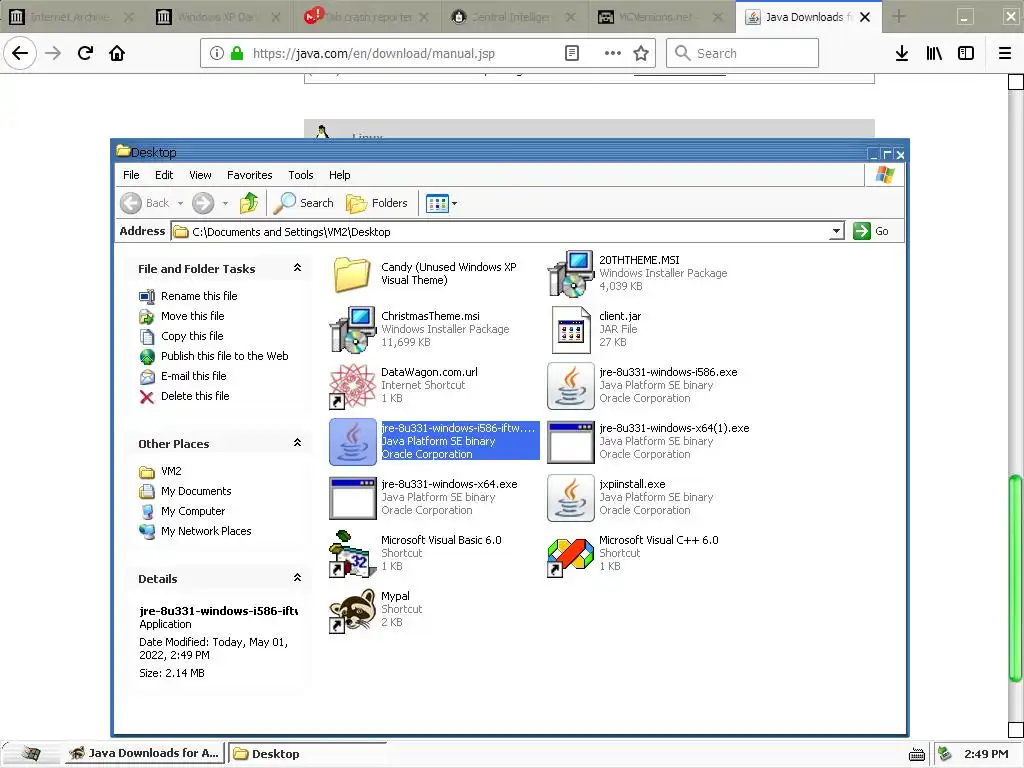Open the Forward history dropdown arrow
Screen dimensions: 1024x768
pyautogui.click(x=225, y=204)
